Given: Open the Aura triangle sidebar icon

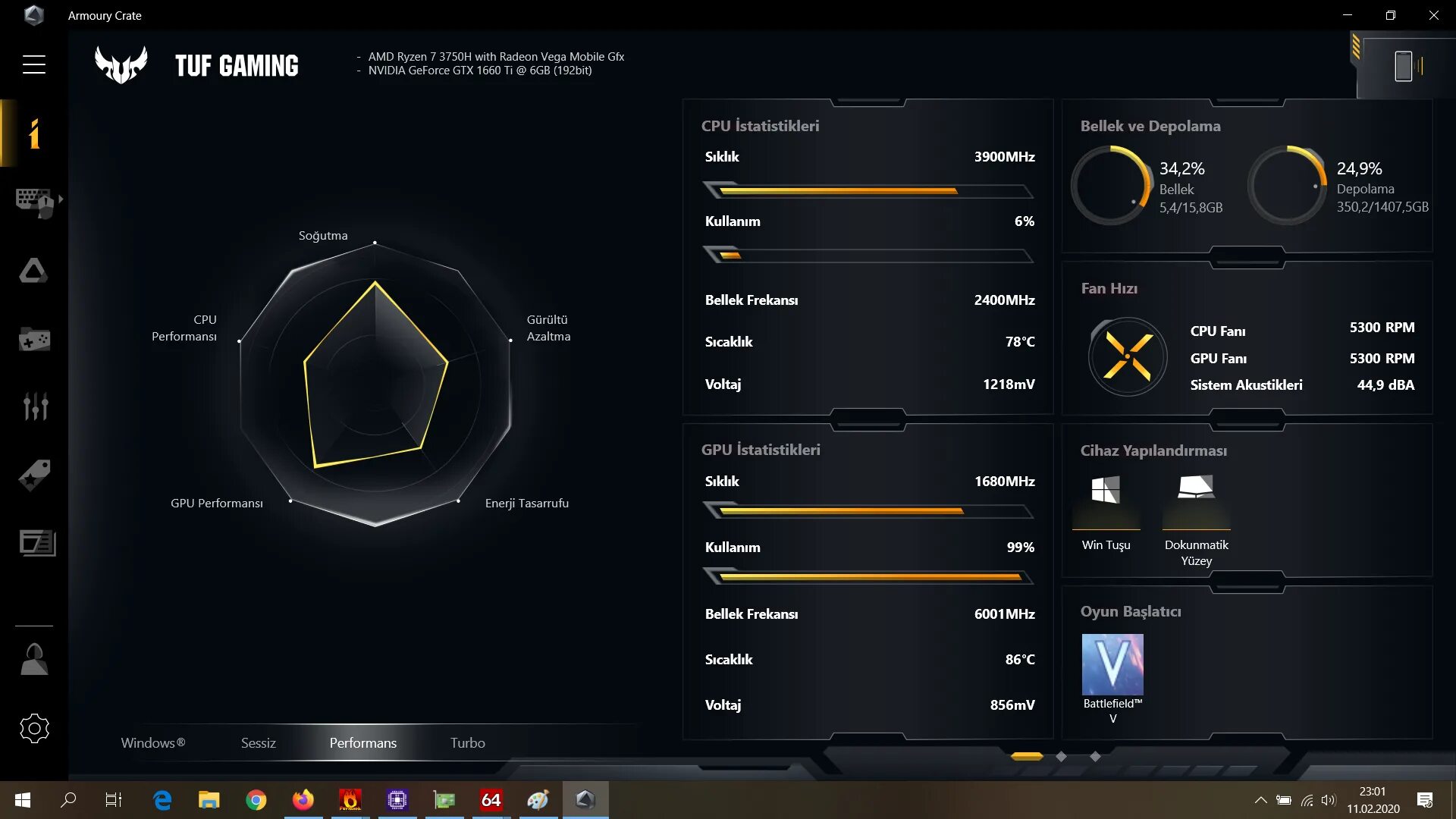Looking at the screenshot, I should pos(33,271).
